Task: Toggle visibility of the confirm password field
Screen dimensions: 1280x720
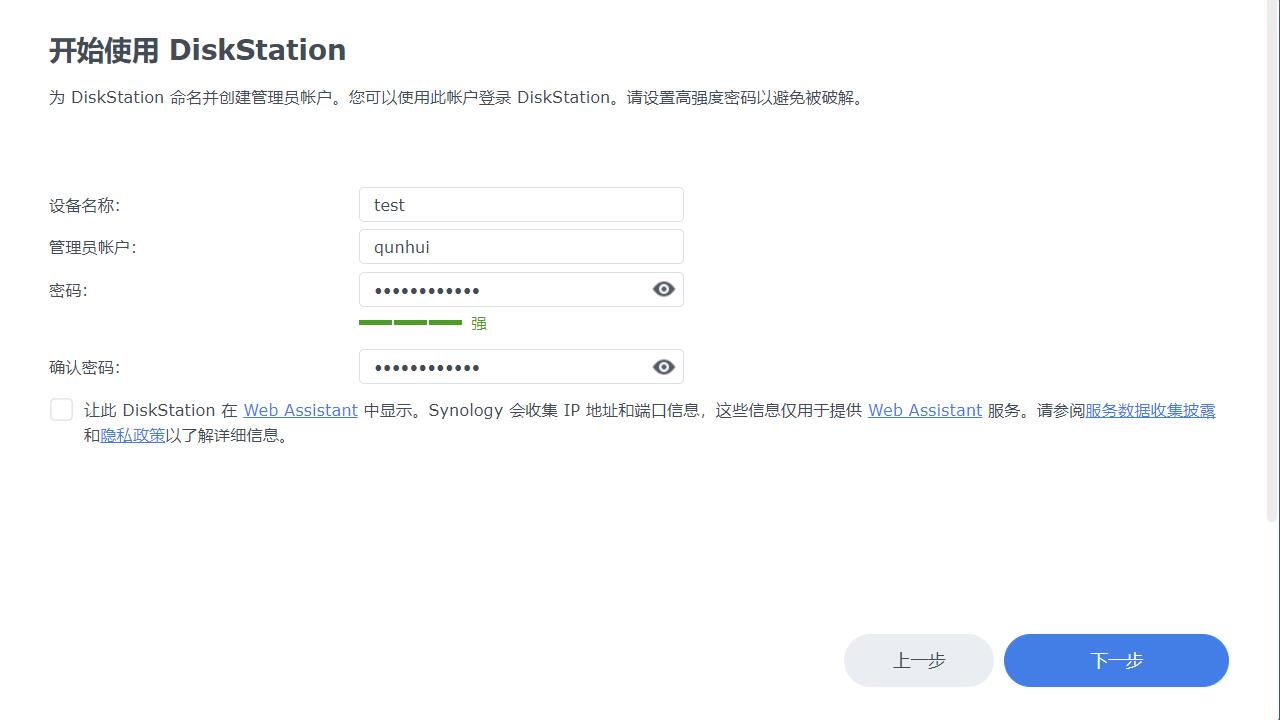Action: point(663,366)
